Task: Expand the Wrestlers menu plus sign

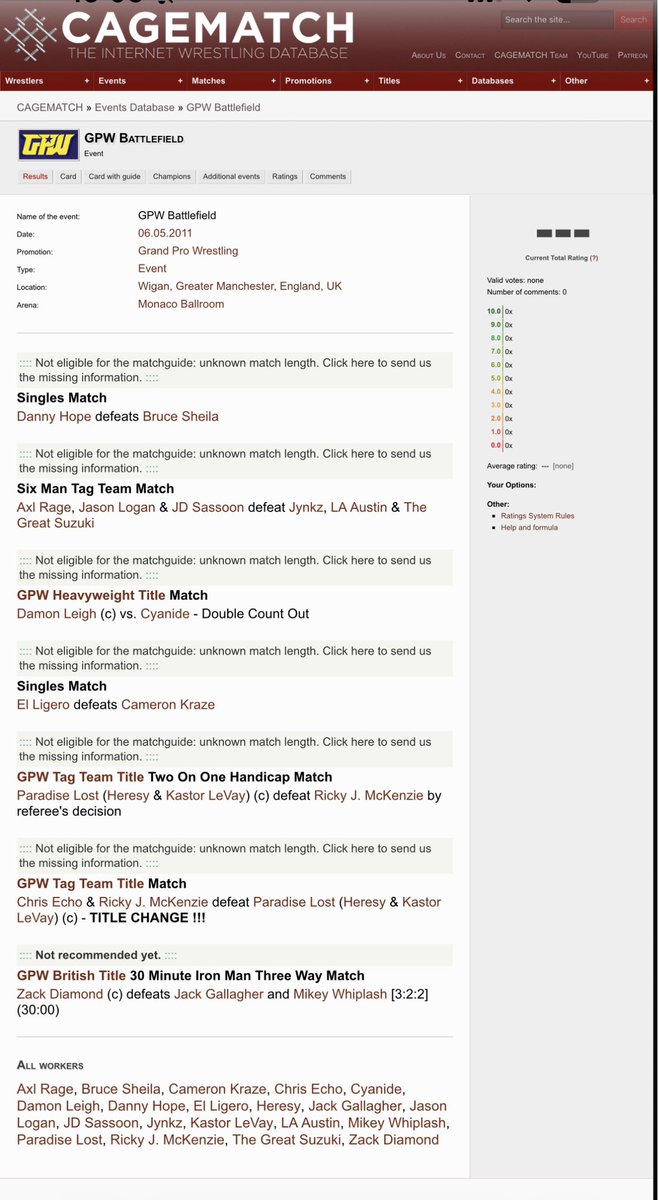Action: coord(86,81)
